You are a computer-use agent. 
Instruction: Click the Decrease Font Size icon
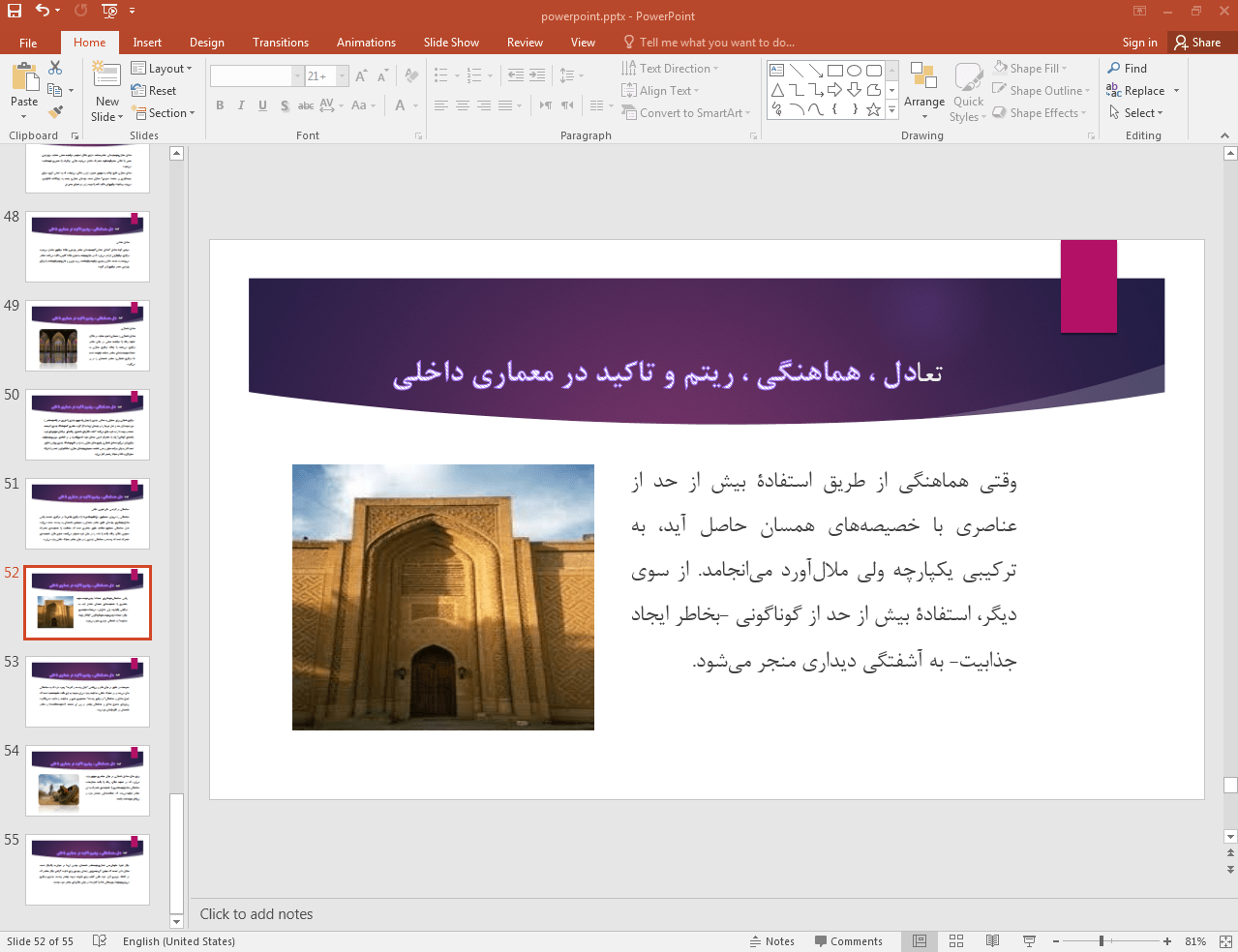tap(382, 75)
